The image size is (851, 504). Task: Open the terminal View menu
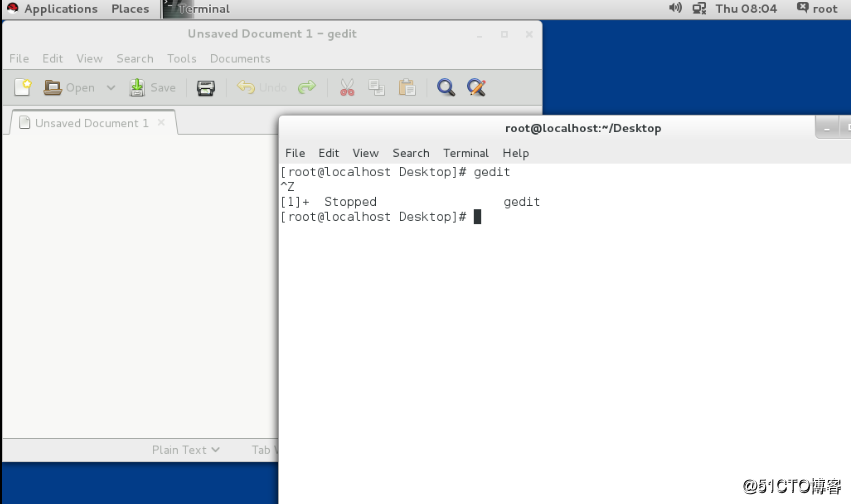(365, 153)
